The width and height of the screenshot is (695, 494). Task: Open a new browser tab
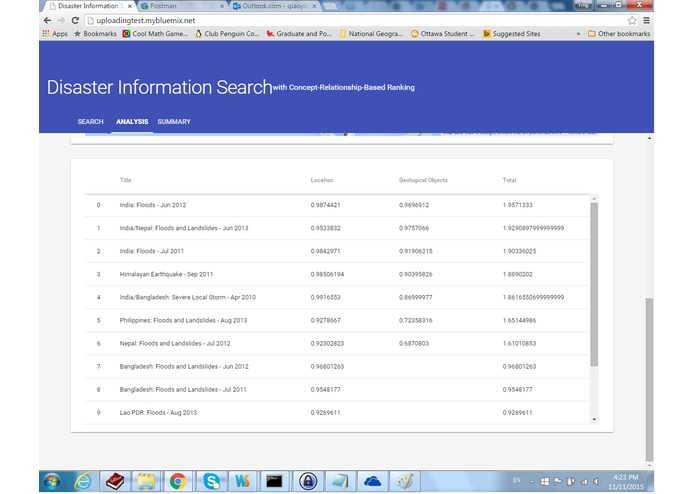click(x=329, y=6)
